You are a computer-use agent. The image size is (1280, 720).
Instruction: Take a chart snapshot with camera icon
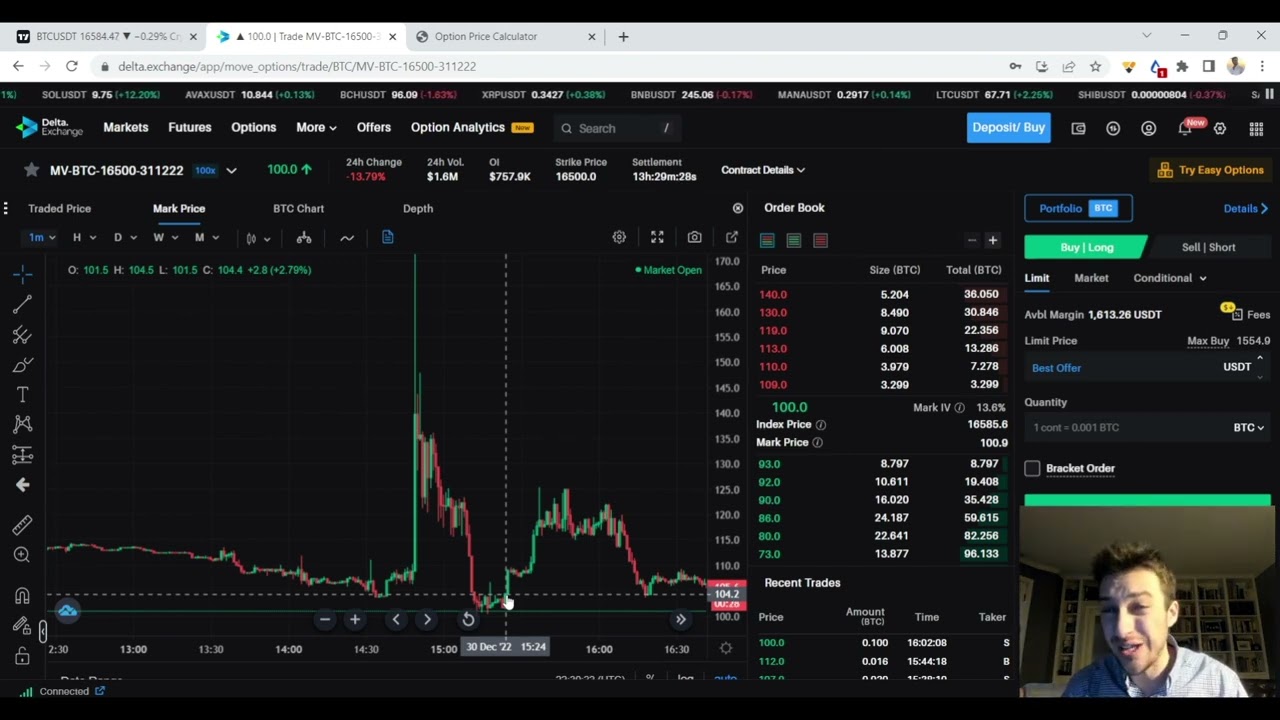click(694, 237)
